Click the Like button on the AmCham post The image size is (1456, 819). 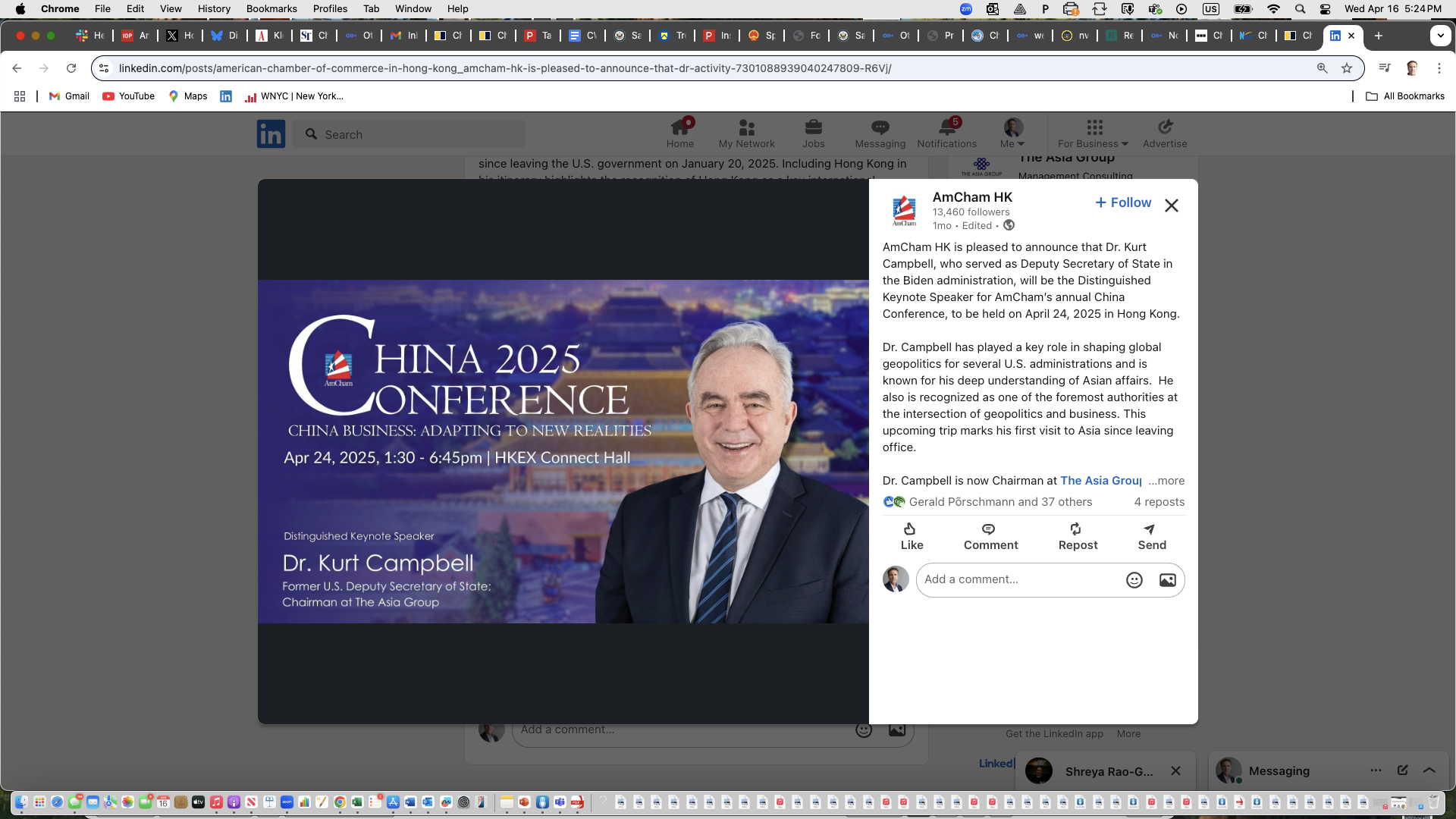(912, 536)
